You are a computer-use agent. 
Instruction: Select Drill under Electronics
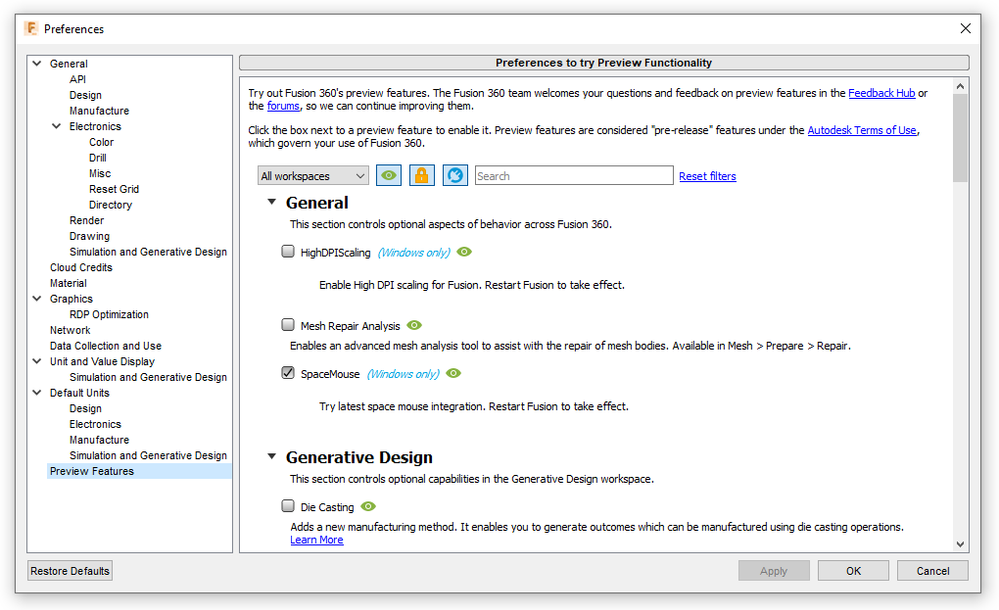(x=97, y=157)
